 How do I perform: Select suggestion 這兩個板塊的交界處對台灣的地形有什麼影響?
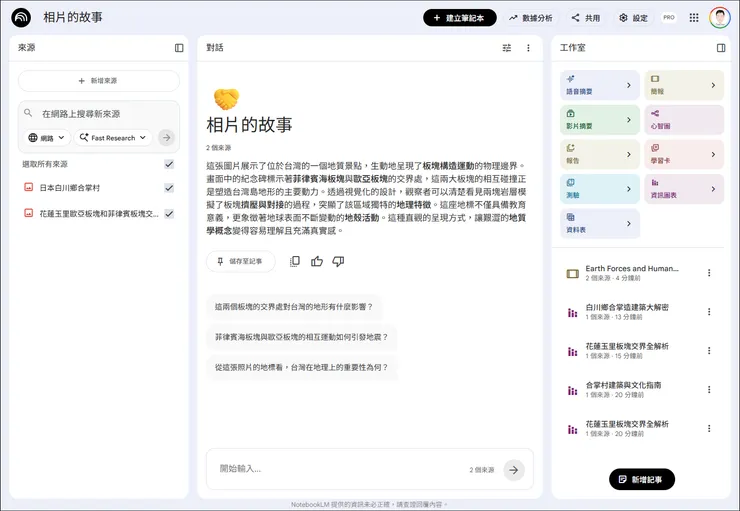[294, 307]
